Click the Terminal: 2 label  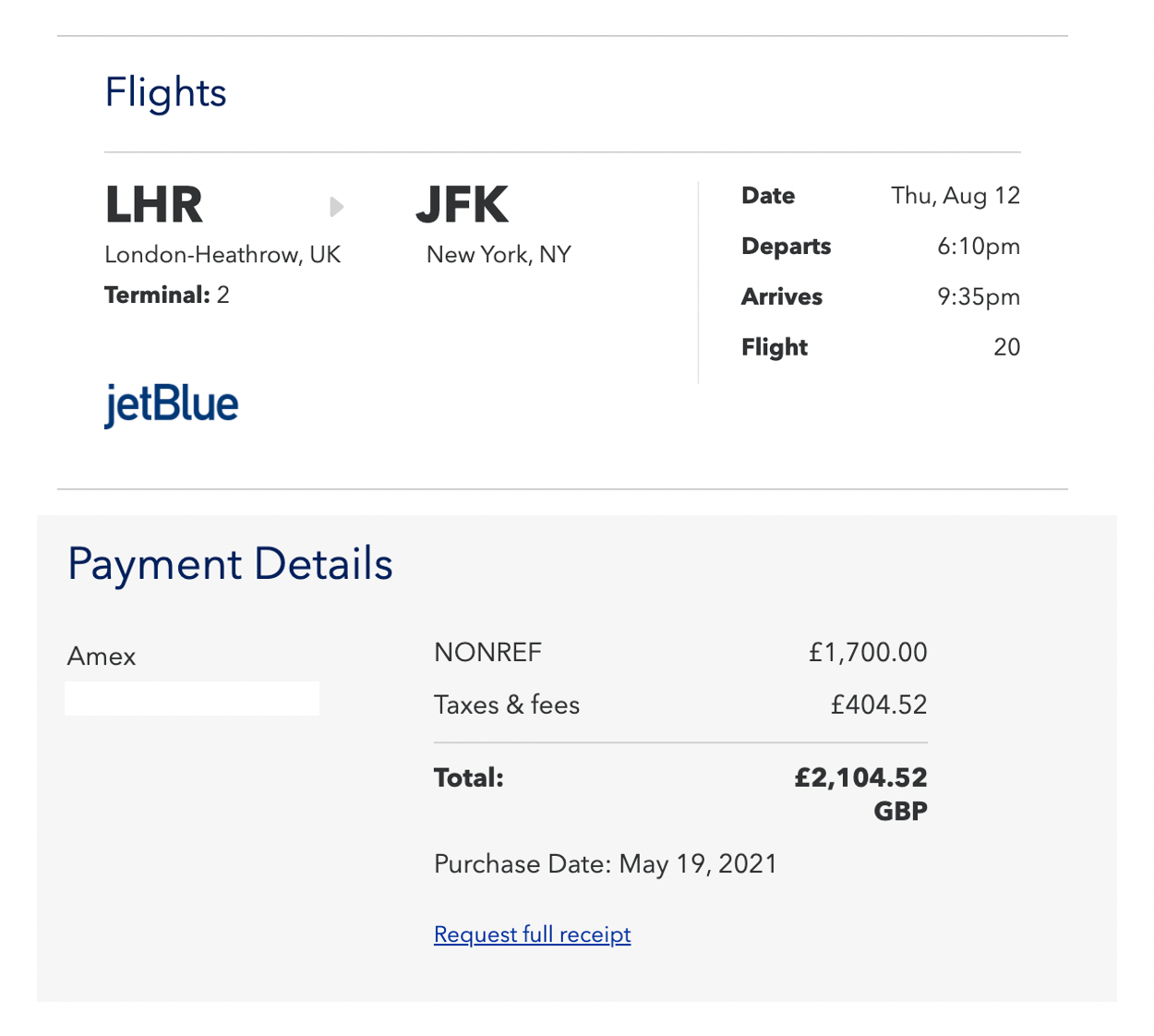[167, 295]
